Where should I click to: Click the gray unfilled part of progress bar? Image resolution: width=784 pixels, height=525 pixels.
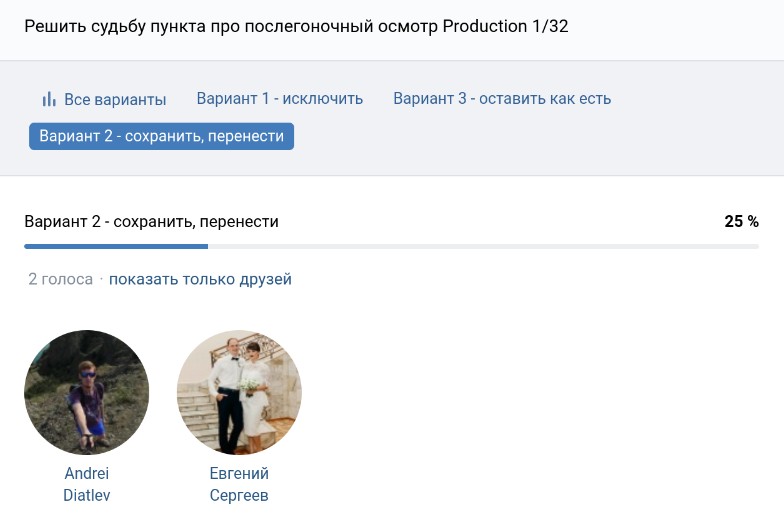tap(480, 246)
